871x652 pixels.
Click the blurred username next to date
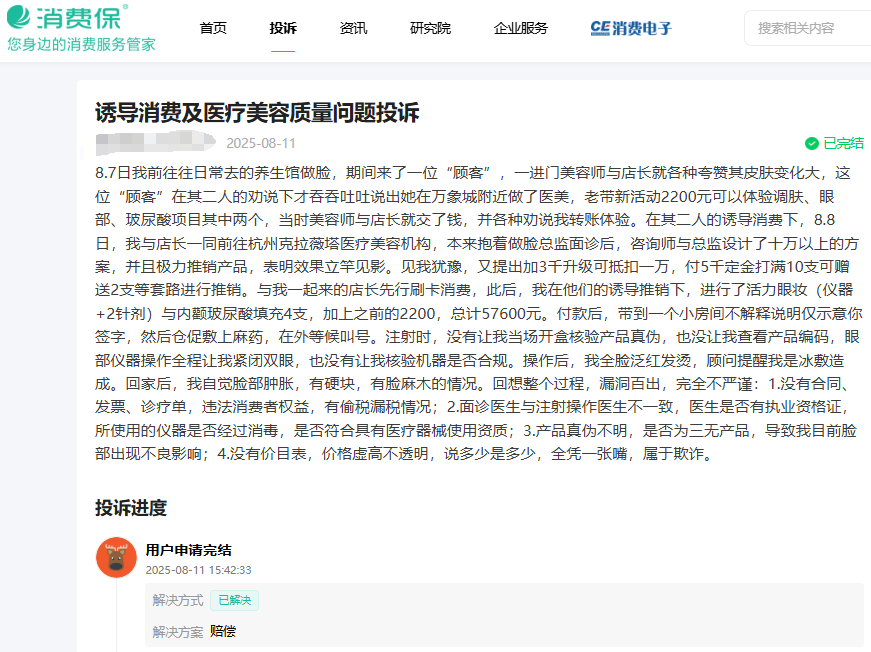click(x=156, y=143)
